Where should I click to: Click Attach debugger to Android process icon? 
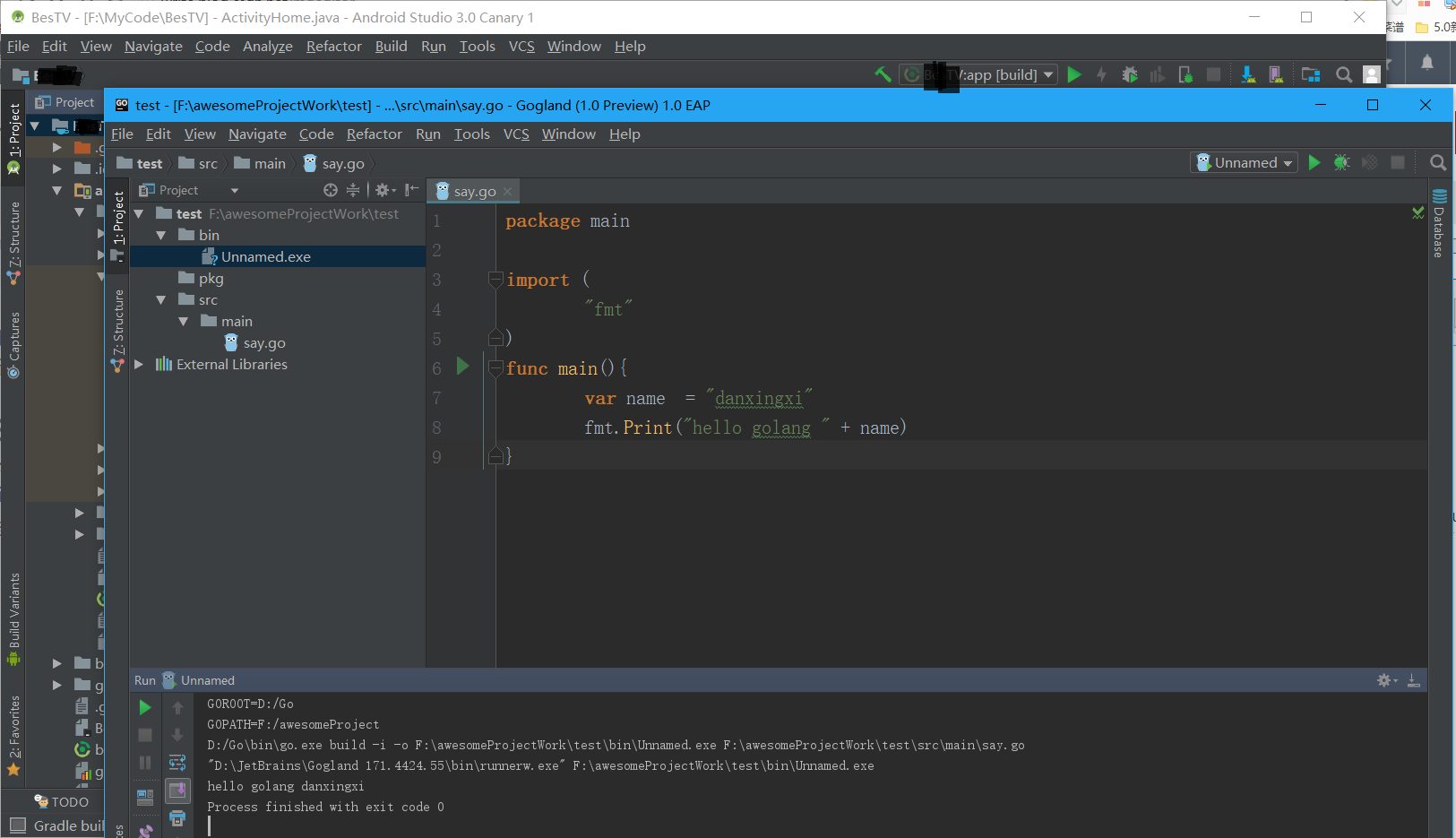coord(1185,74)
